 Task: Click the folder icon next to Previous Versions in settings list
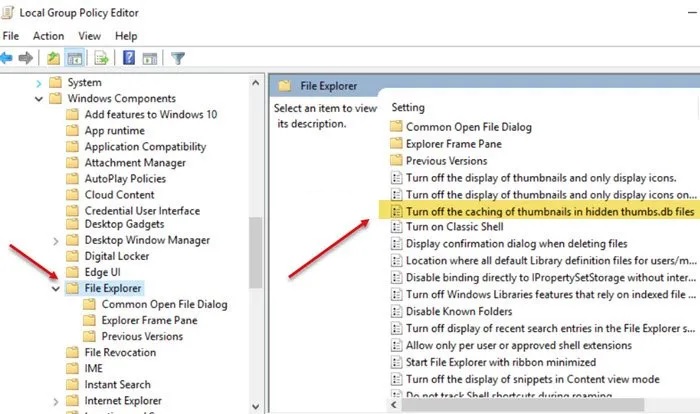click(x=396, y=160)
